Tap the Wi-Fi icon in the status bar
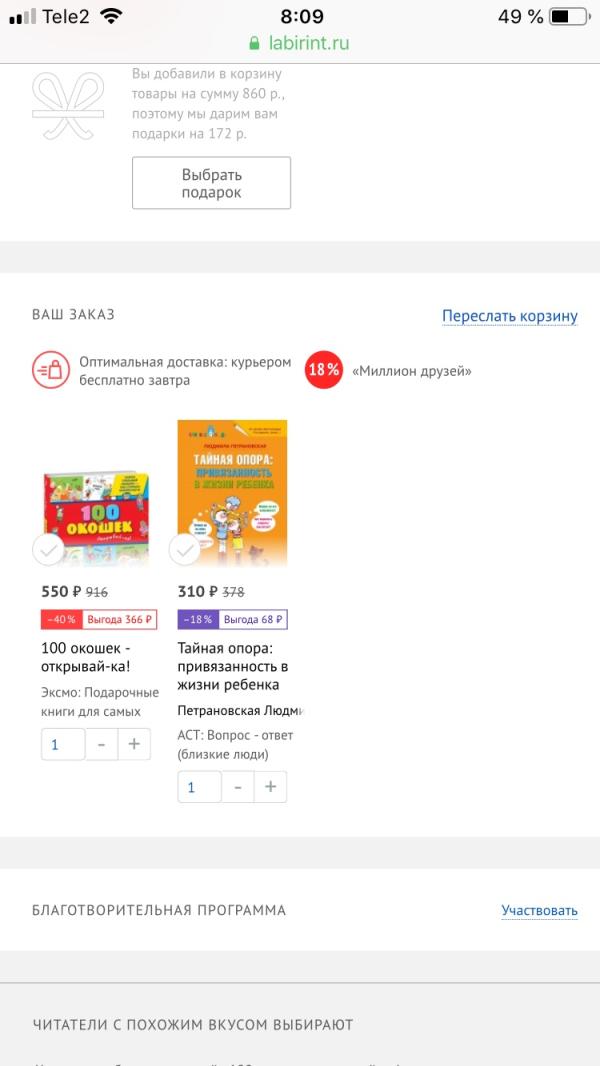The width and height of the screenshot is (600, 1066). (x=109, y=16)
